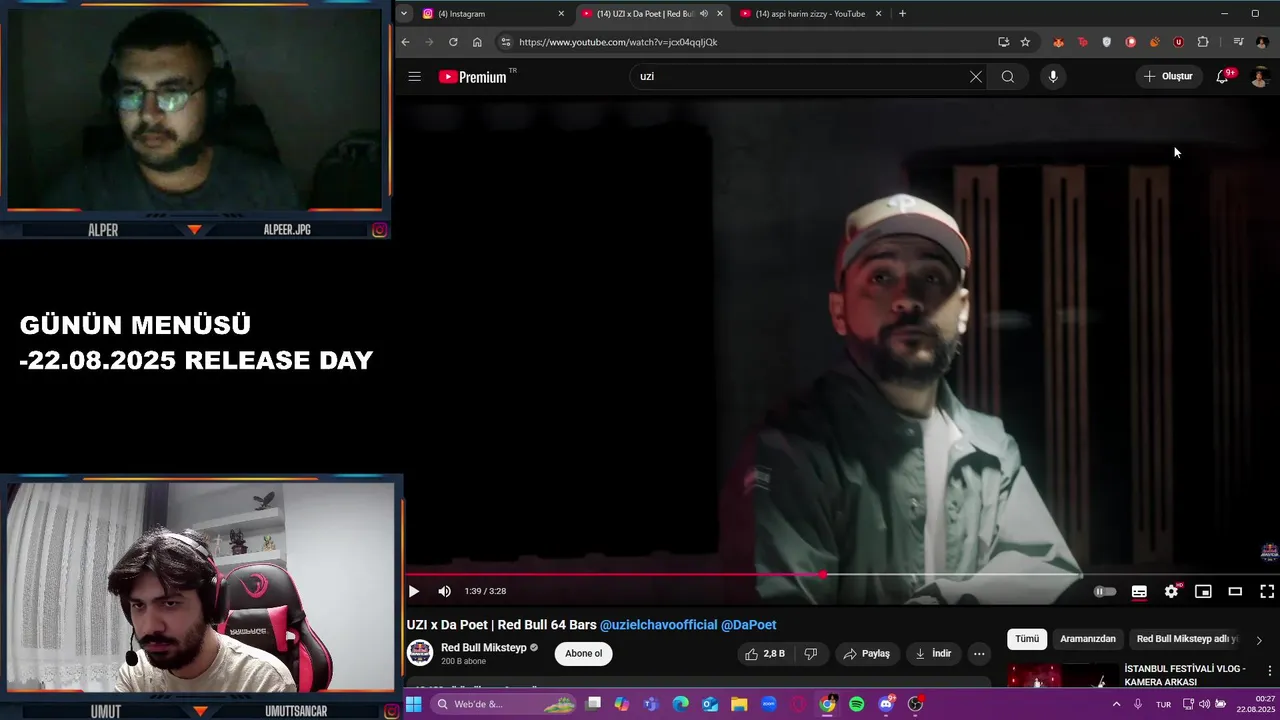
Task: Open options for İSTANBUL FESTİVALİ VLOG video
Action: tap(1270, 671)
